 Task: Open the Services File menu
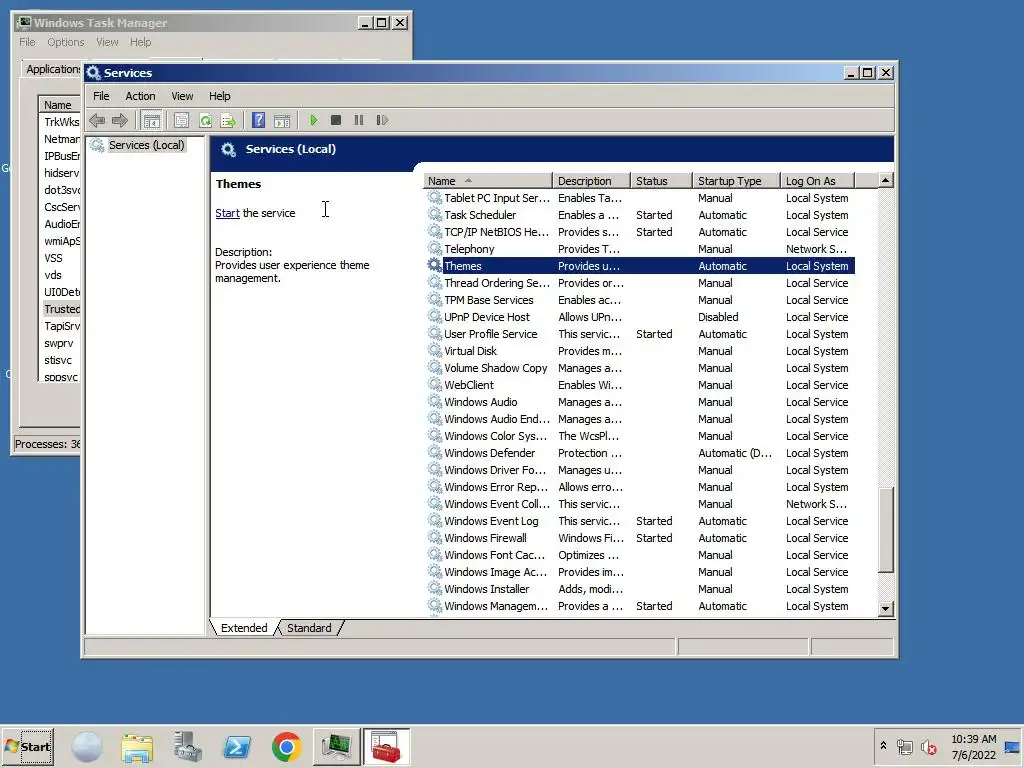point(101,96)
